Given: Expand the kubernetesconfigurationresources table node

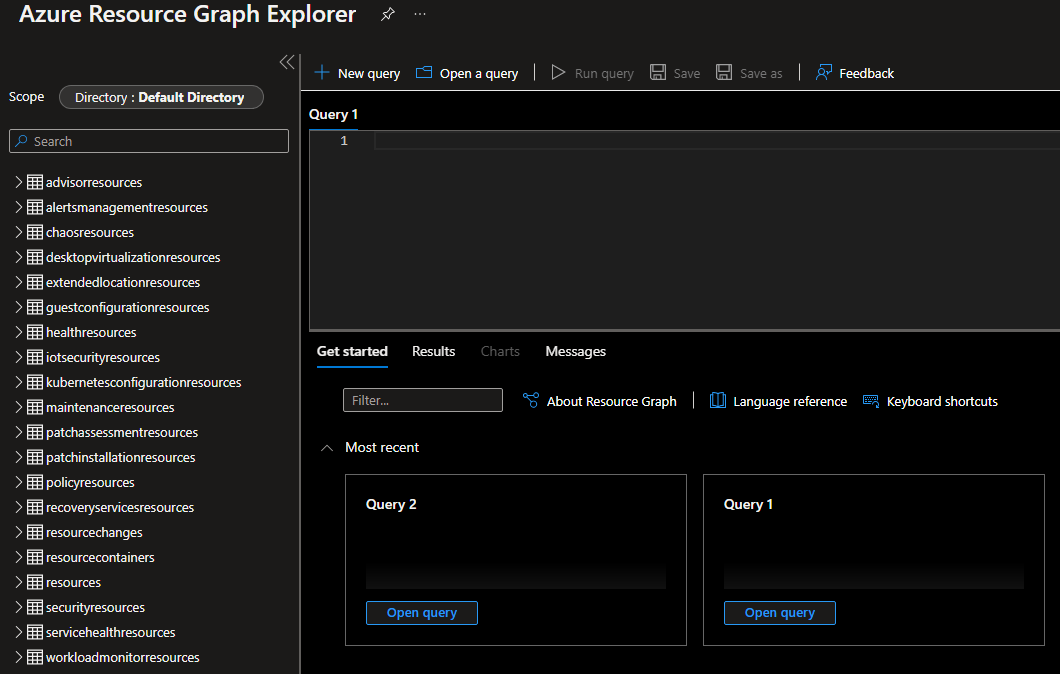Looking at the screenshot, I should [x=19, y=382].
